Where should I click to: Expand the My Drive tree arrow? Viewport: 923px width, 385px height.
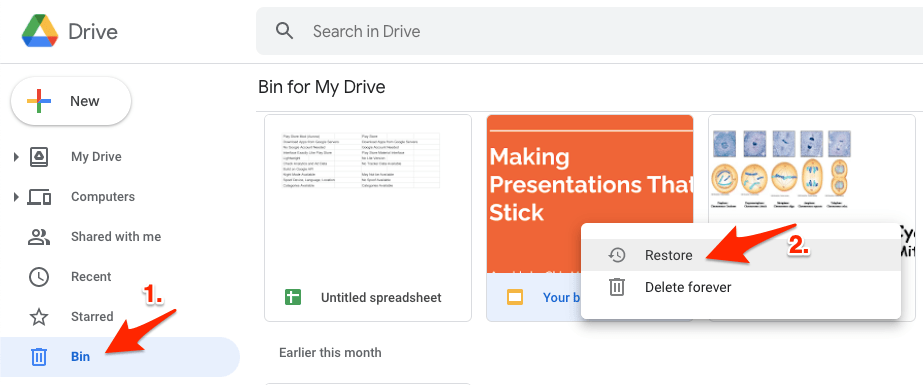pyautogui.click(x=16, y=157)
